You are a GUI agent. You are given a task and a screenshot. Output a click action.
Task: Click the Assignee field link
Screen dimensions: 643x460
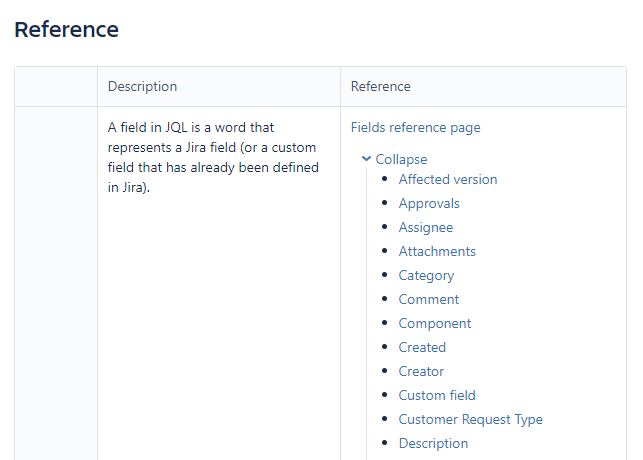(425, 227)
